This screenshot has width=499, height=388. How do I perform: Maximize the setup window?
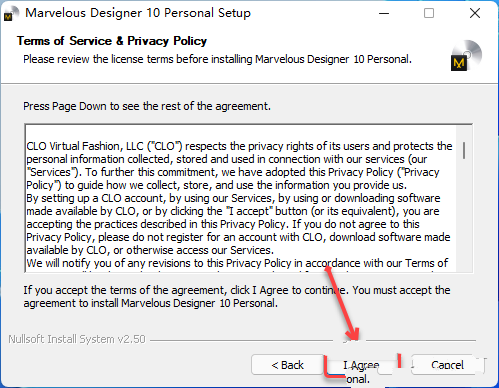pos(429,14)
